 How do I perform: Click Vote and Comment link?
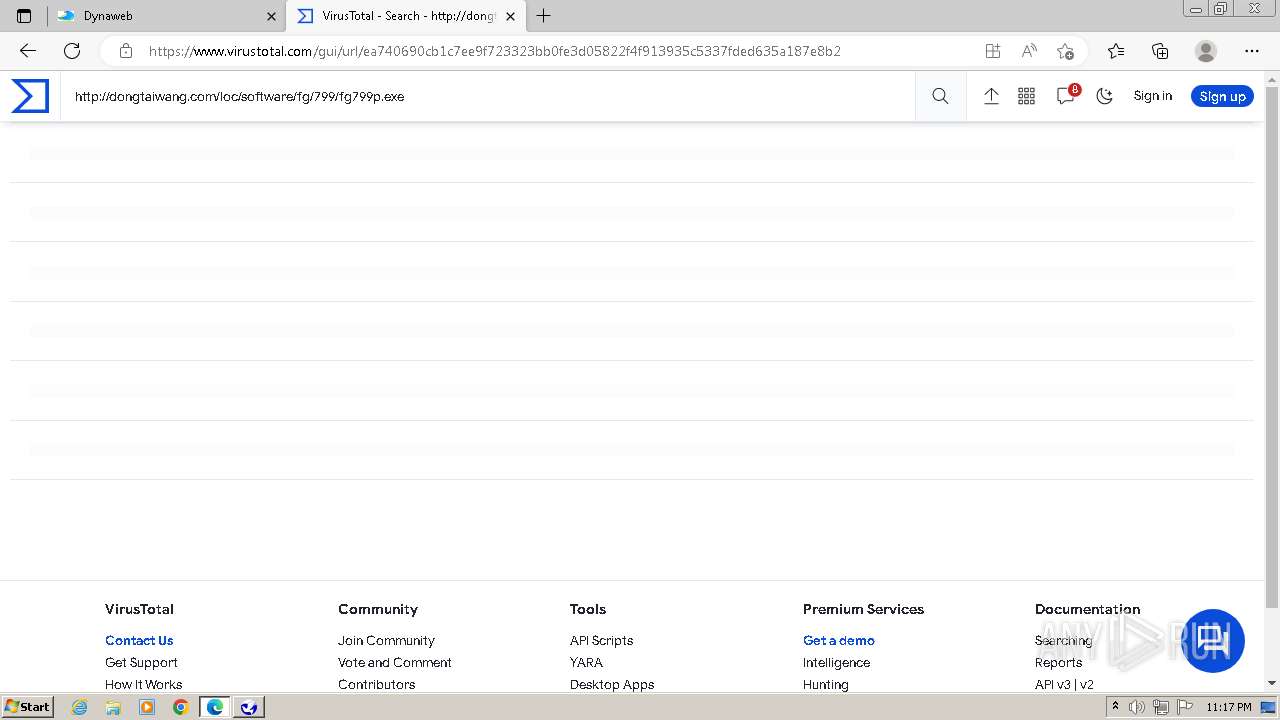tap(394, 662)
